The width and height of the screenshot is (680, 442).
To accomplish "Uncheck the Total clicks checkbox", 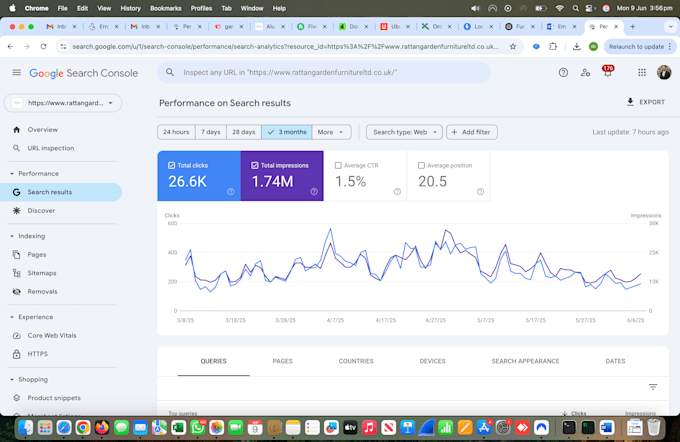I will (x=171, y=165).
